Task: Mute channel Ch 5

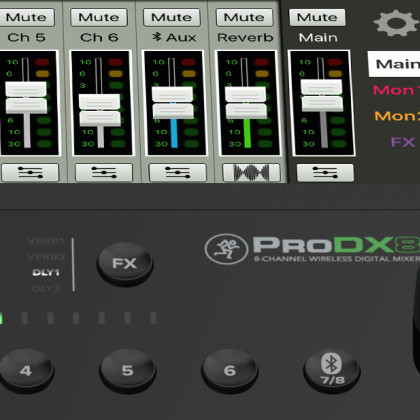Action: tap(26, 17)
